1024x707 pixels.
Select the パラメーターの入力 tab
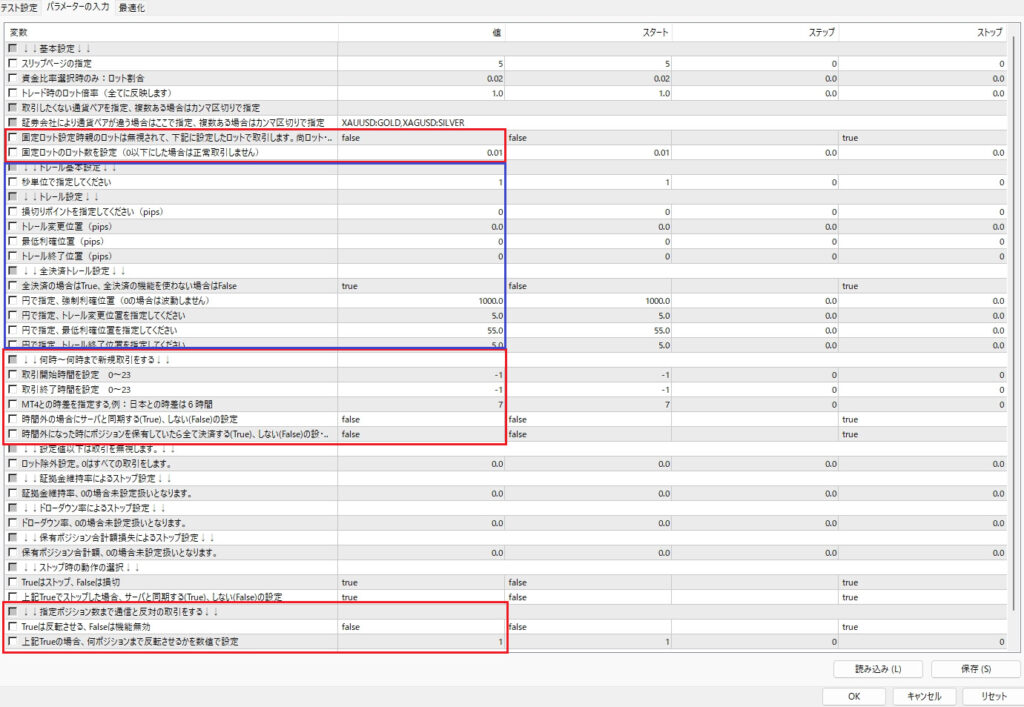tap(78, 7)
